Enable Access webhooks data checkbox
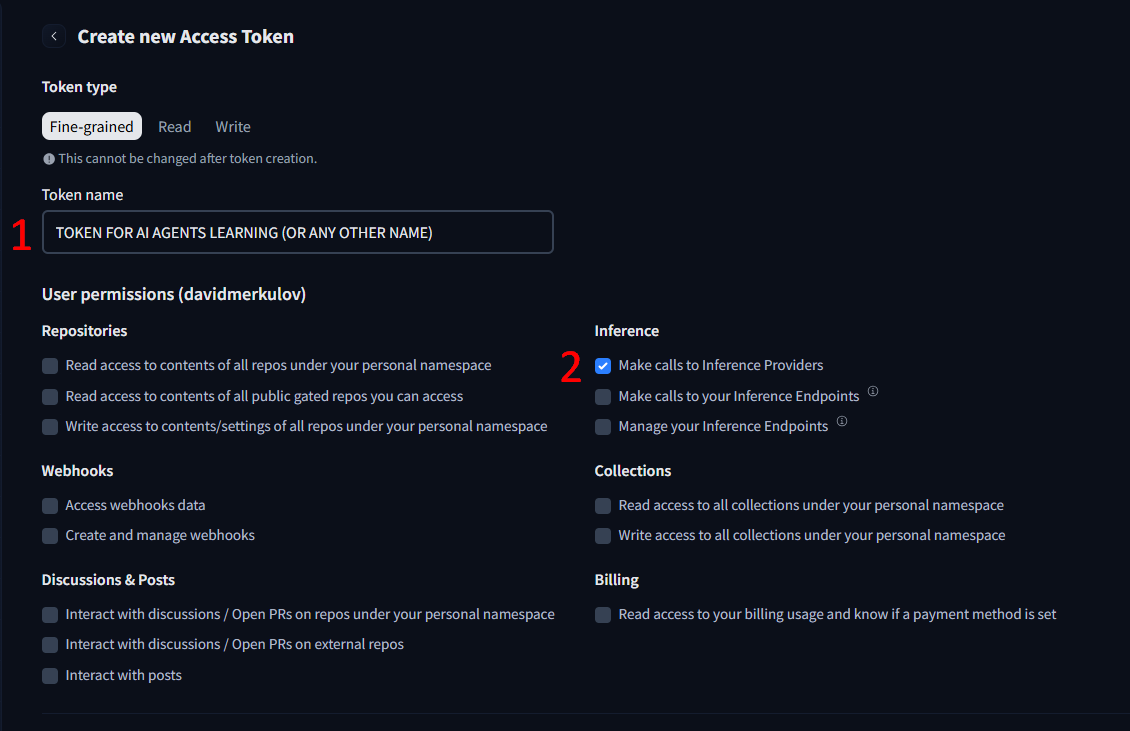The image size is (1130, 731). (50, 506)
